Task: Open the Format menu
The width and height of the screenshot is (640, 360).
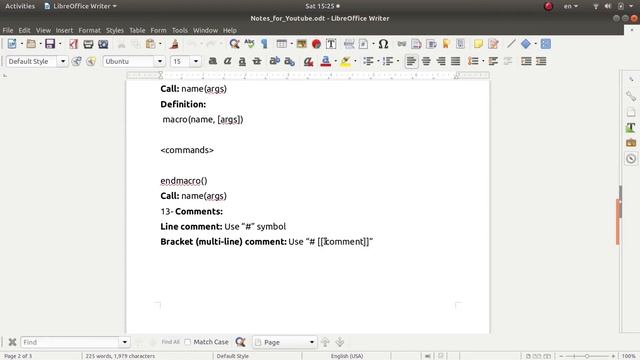Action: pos(89,30)
